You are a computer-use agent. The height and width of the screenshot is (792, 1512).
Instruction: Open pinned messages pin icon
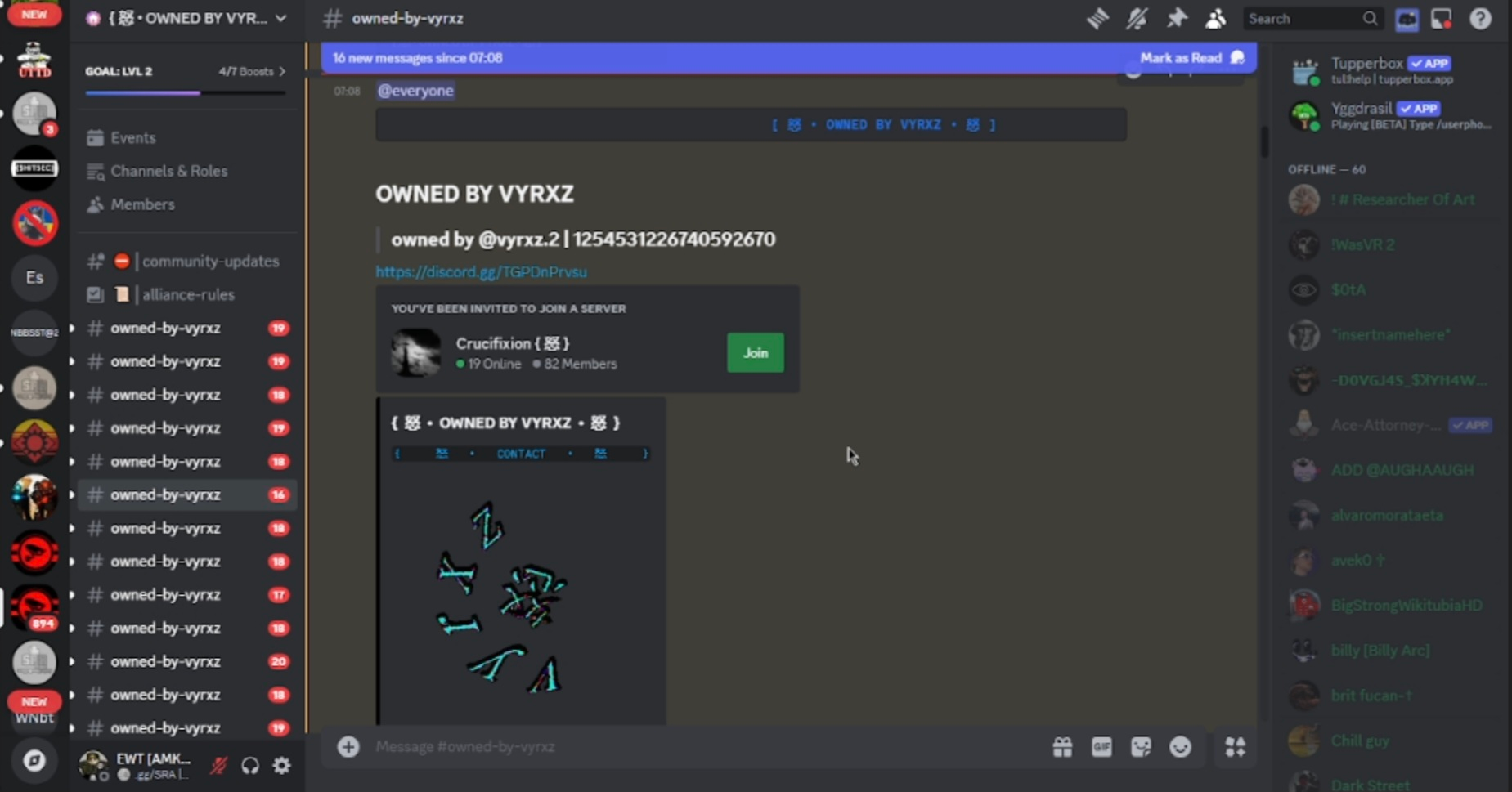1176,19
